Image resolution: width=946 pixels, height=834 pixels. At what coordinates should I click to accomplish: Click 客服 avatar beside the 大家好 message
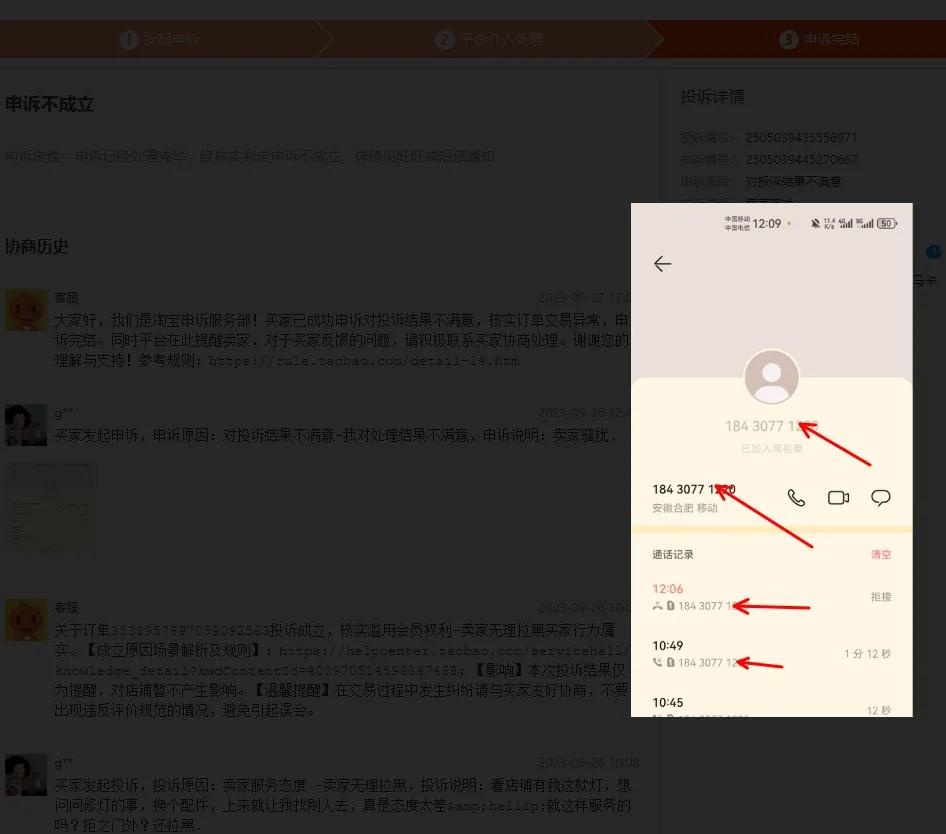pyautogui.click(x=26, y=310)
